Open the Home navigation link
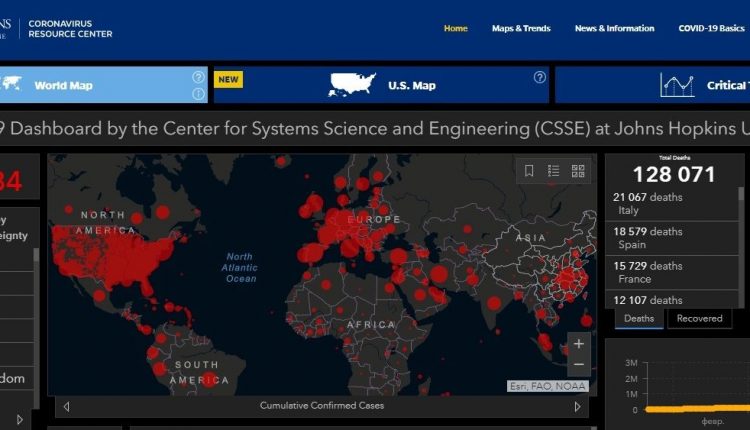This screenshot has width=750, height=430. 455,28
